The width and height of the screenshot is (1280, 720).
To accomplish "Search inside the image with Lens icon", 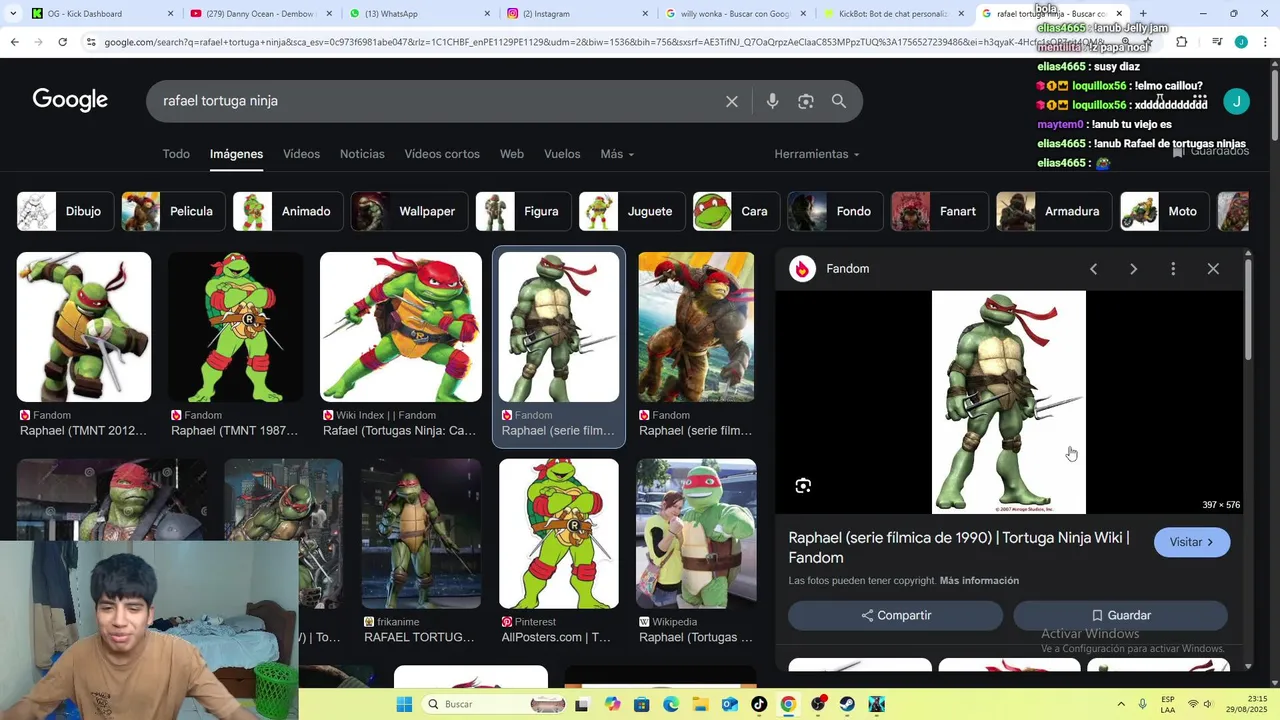I will pos(803,486).
